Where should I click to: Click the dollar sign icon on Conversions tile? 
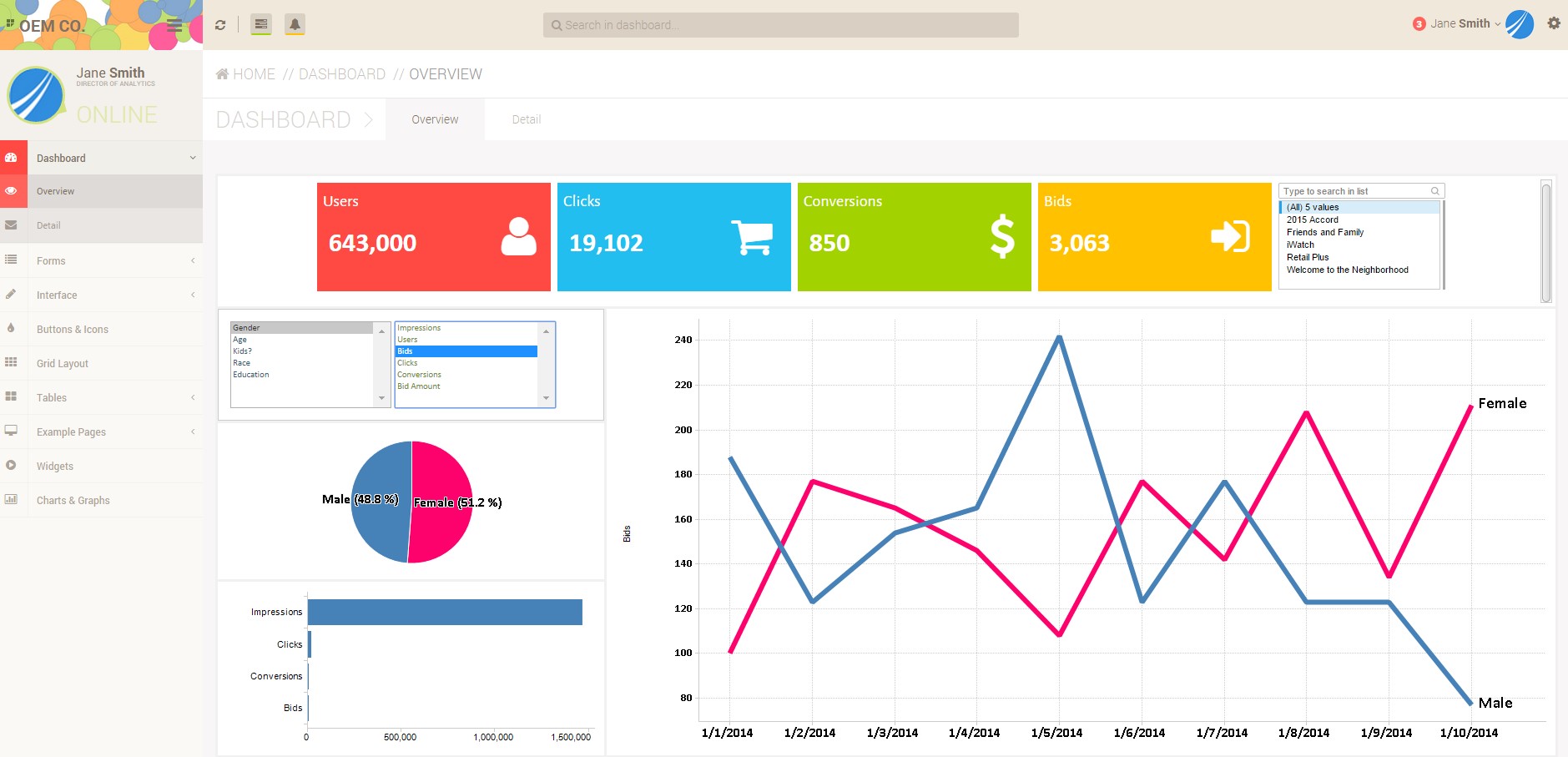[x=1001, y=237]
